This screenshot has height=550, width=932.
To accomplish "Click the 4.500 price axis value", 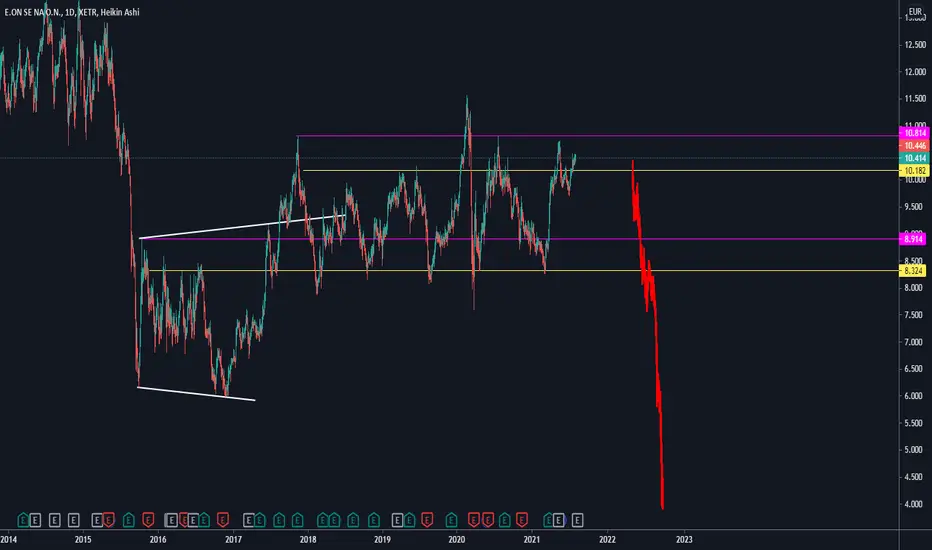I will [x=914, y=477].
